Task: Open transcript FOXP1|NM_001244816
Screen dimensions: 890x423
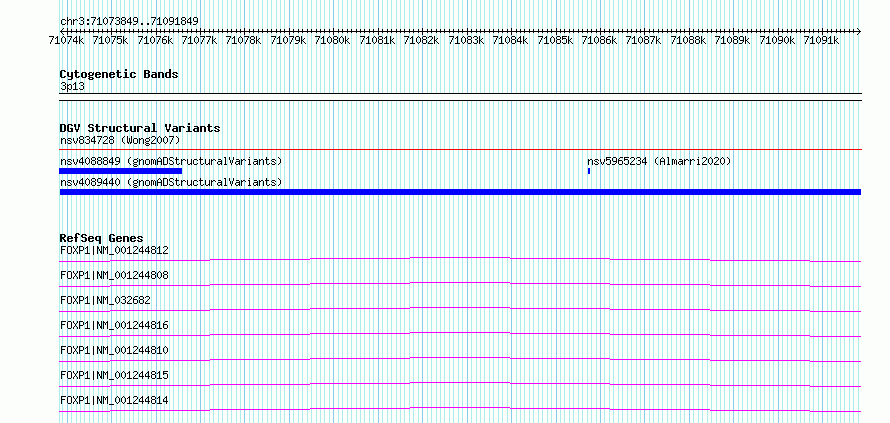Action: tap(114, 325)
